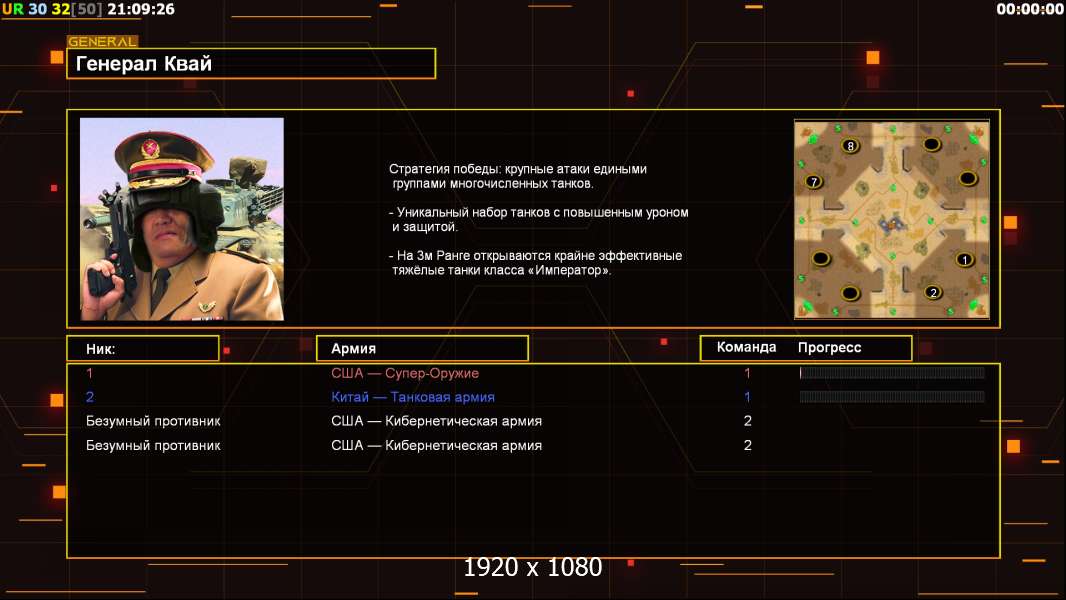The height and width of the screenshot is (600, 1066).
Task: Click the GENERAL label tag
Action: coord(103,41)
